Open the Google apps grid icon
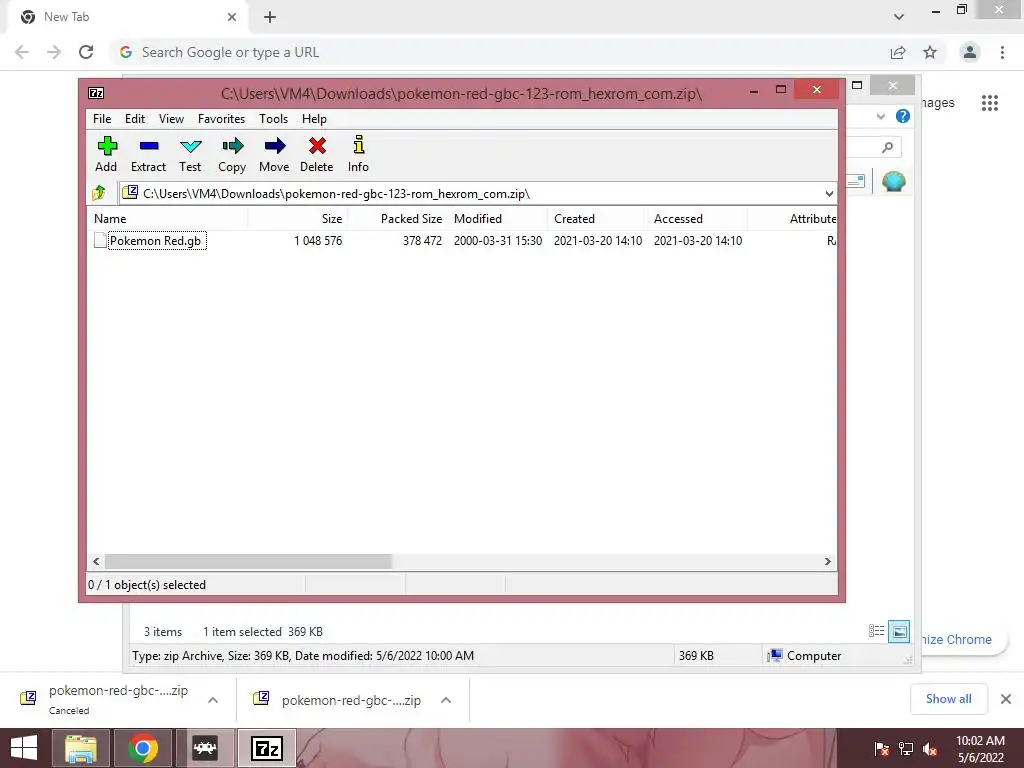1024x768 pixels. pos(989,103)
